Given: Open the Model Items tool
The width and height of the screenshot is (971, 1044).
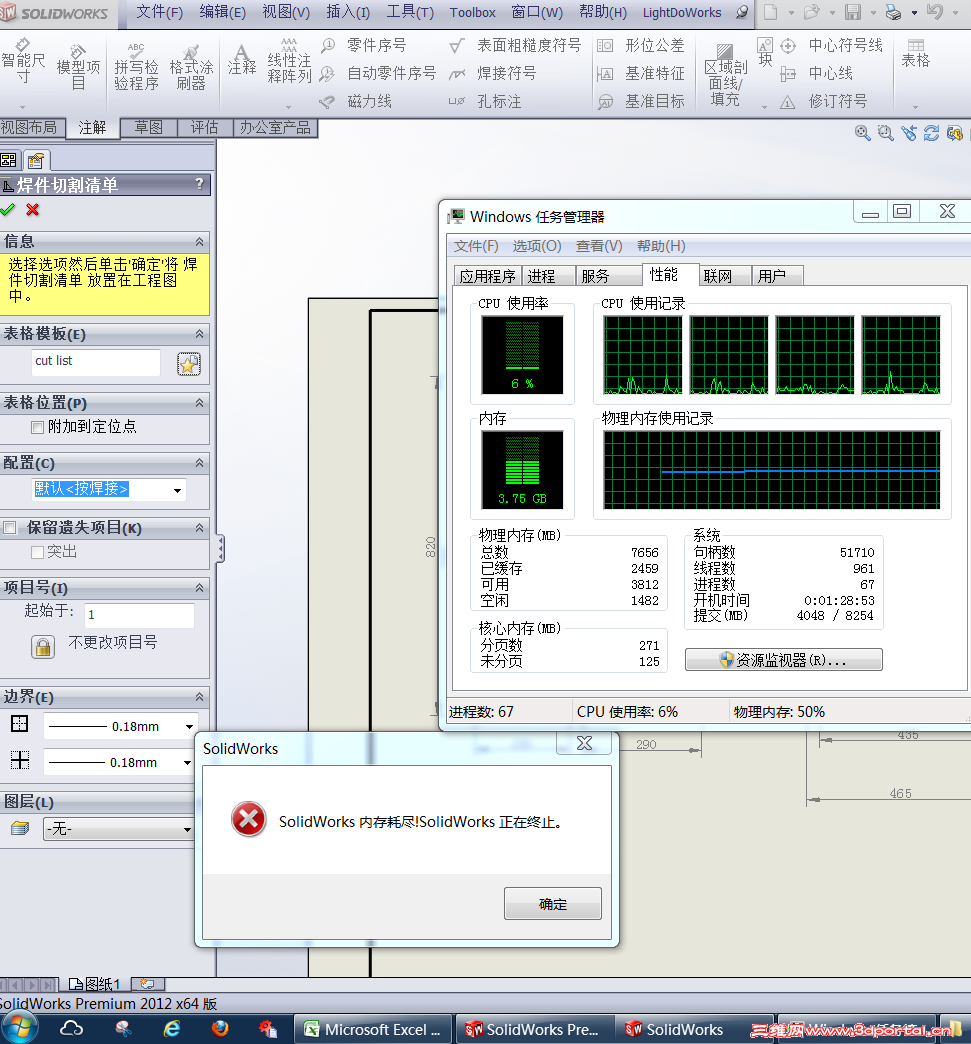Looking at the screenshot, I should [x=78, y=67].
